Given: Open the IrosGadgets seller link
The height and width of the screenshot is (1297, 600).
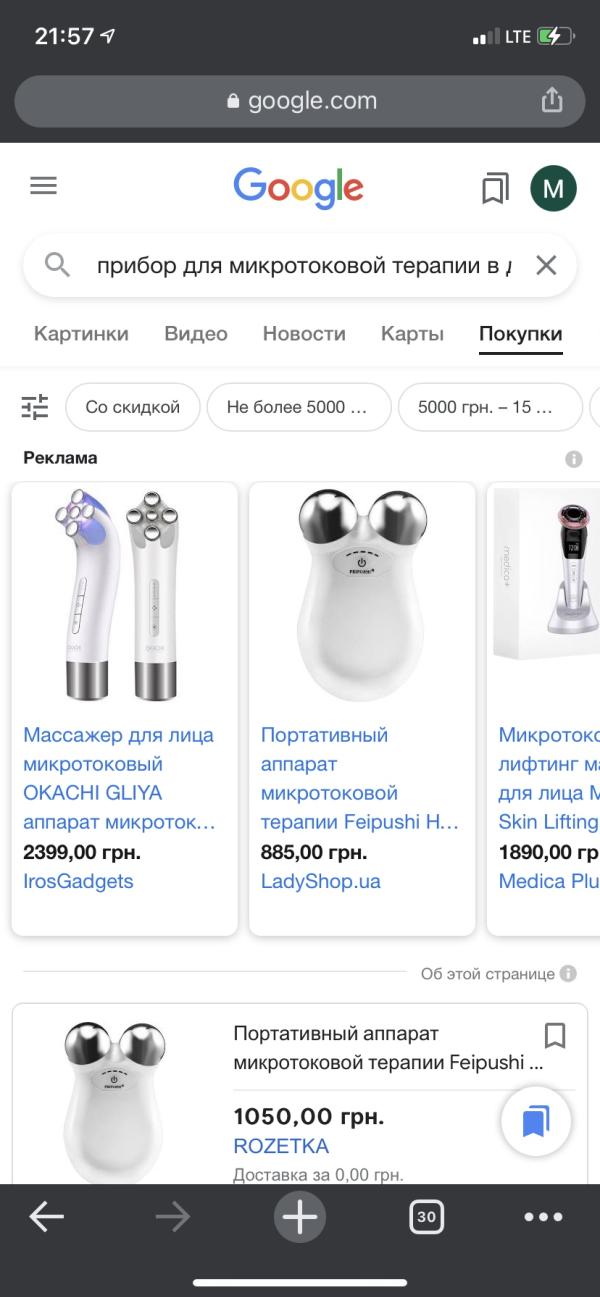Looking at the screenshot, I should pos(78,881).
